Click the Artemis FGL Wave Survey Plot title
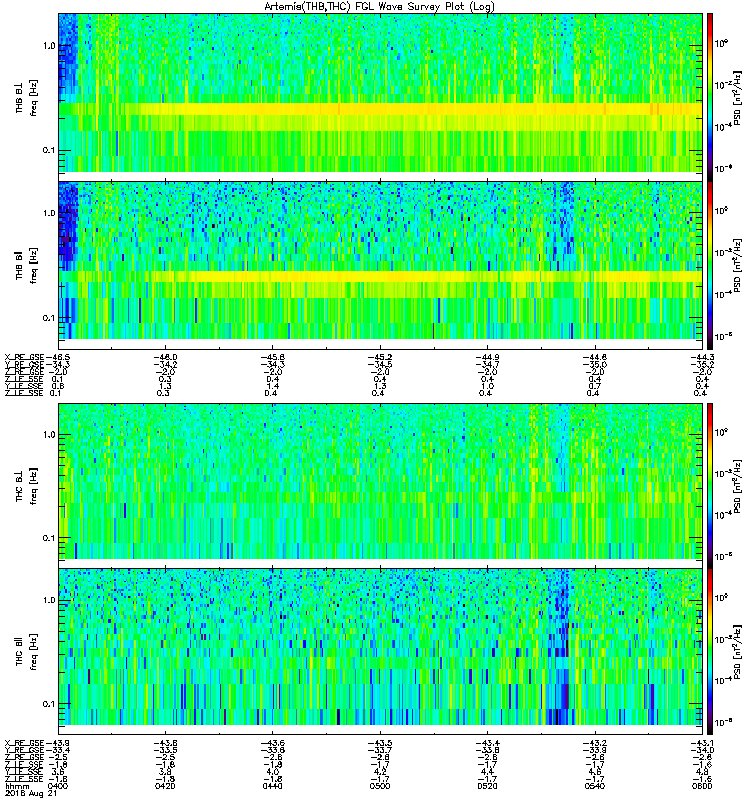 (379, 7)
